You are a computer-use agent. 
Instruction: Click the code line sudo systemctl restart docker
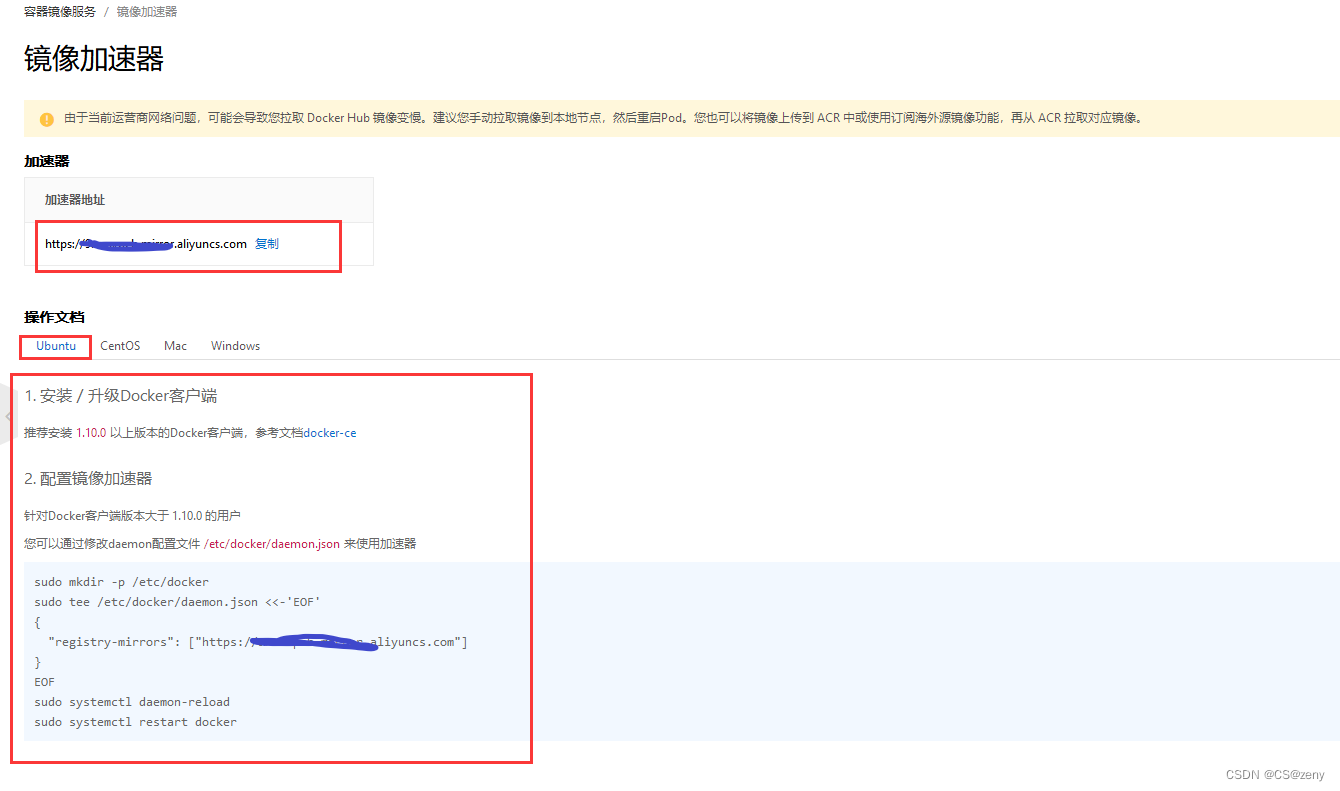pyautogui.click(x=135, y=722)
